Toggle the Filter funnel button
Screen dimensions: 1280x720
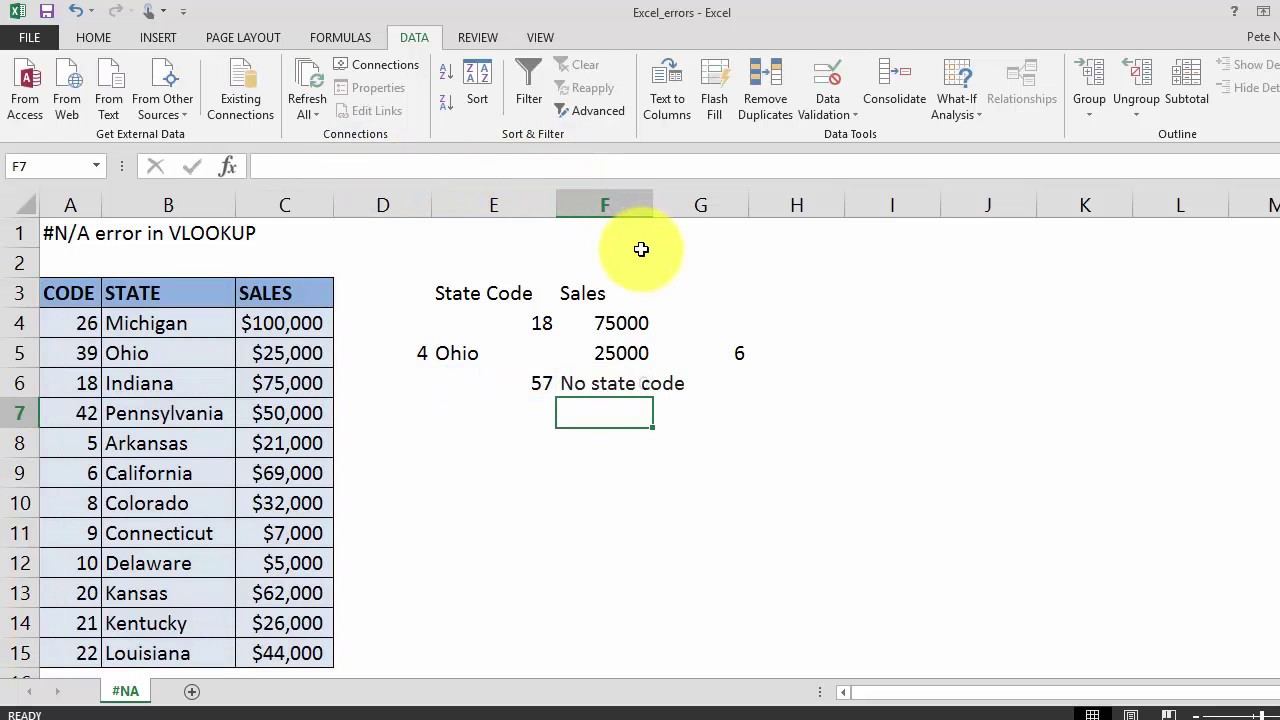click(529, 83)
